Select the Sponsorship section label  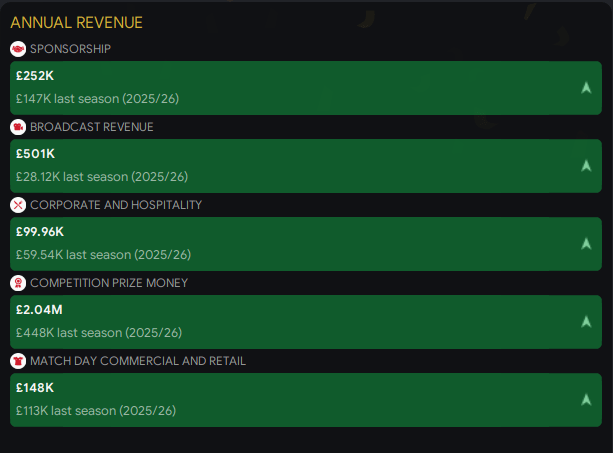[x=70, y=49]
